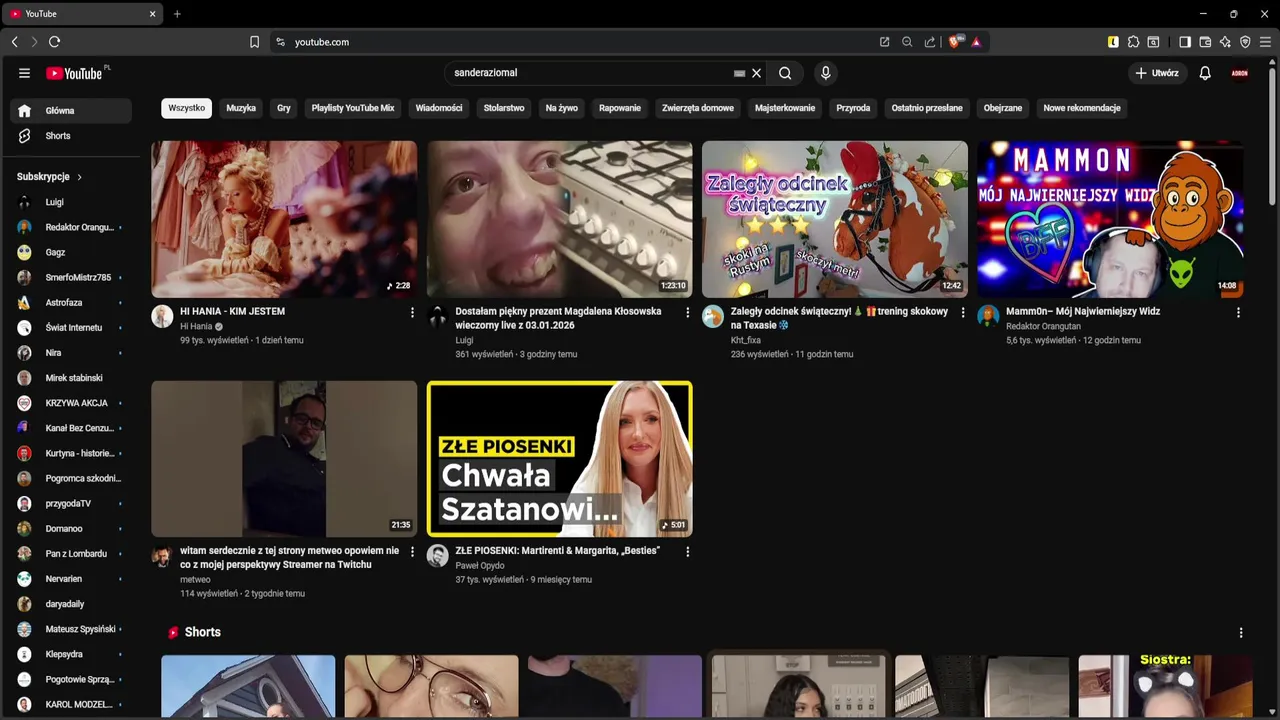This screenshot has width=1280, height=720.
Task: Select the Playlisty YouTube Mix chip
Action: 353,108
